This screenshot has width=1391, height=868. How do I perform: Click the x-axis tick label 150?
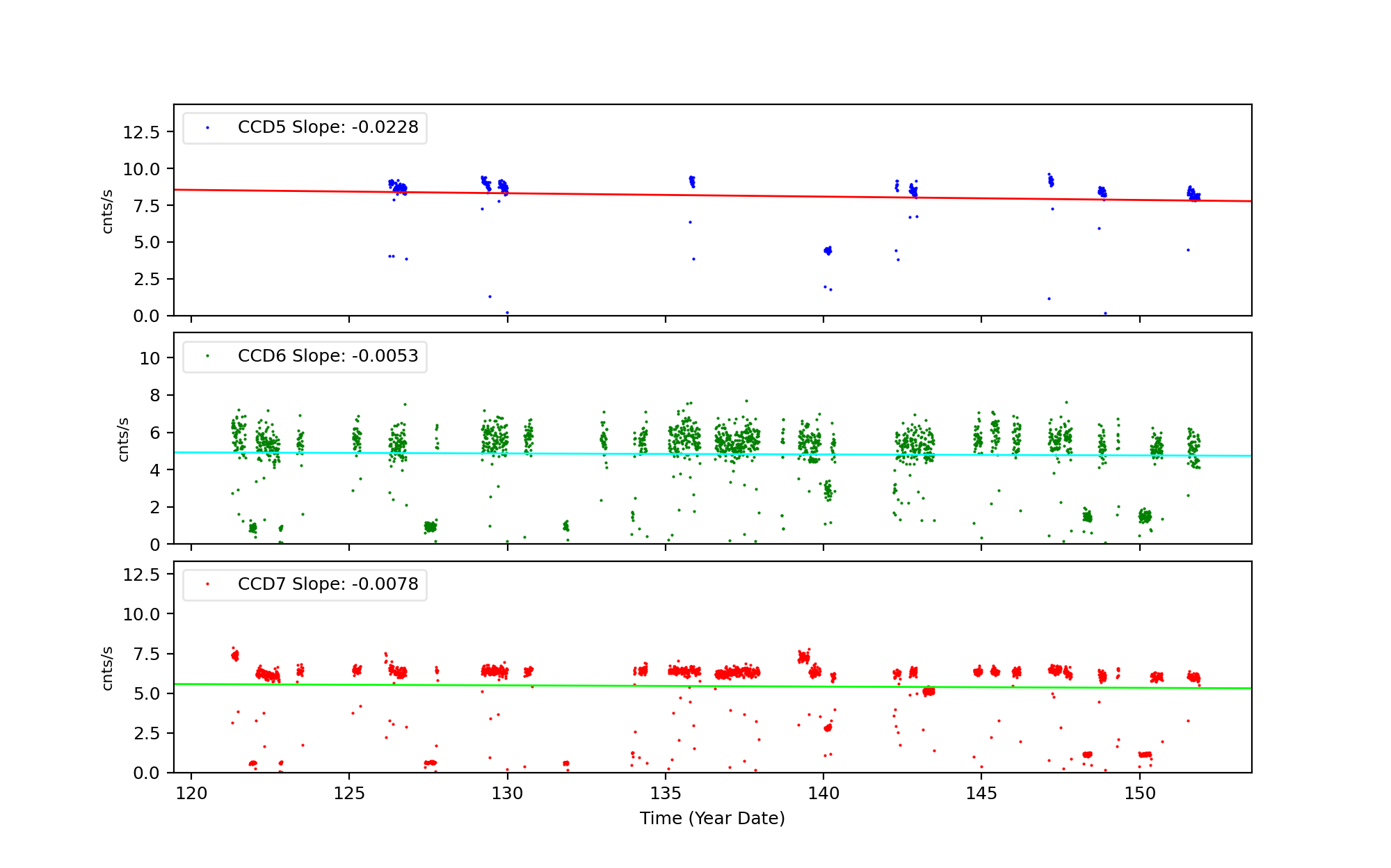1139,794
